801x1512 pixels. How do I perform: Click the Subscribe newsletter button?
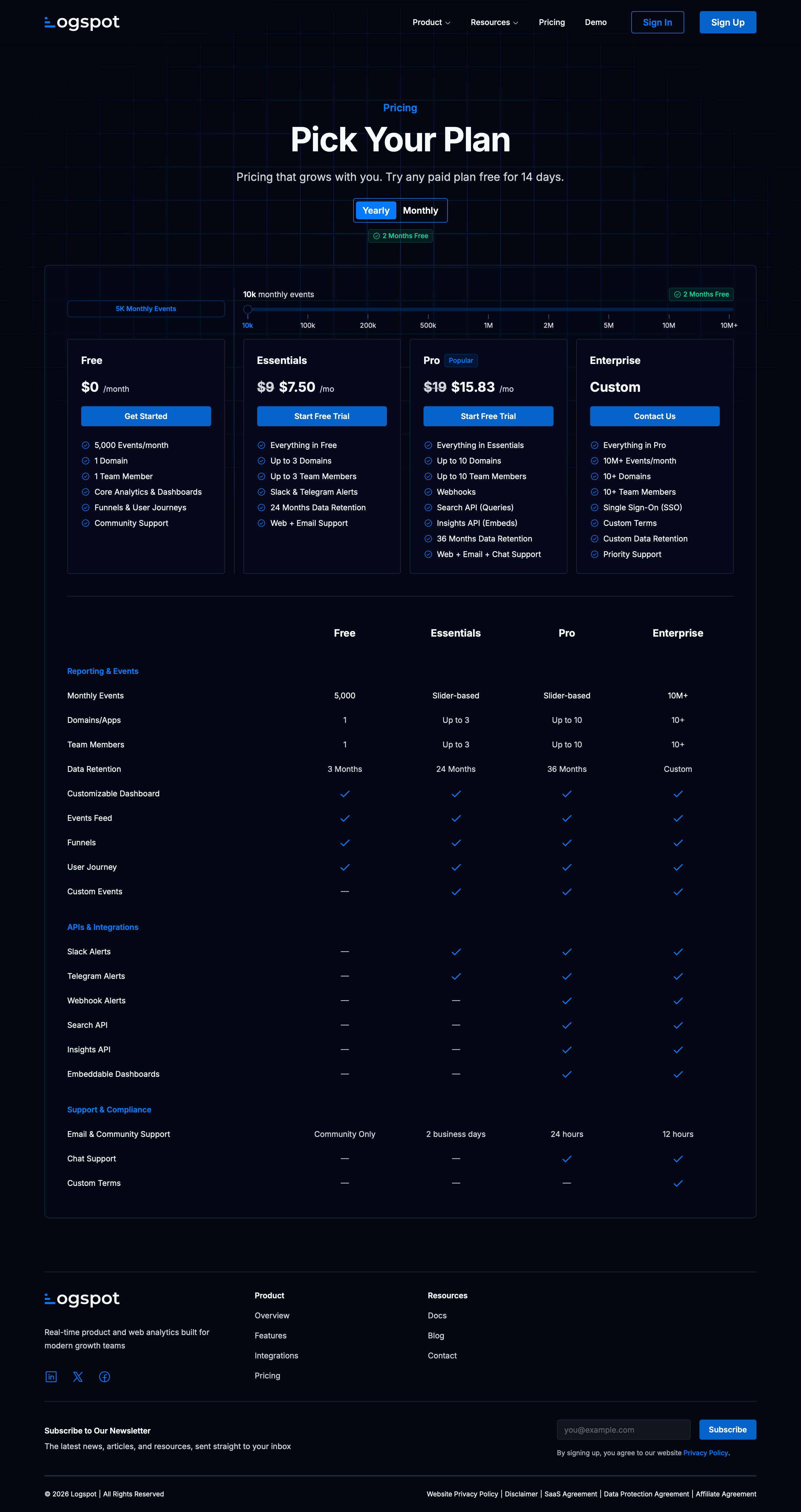728,1429
